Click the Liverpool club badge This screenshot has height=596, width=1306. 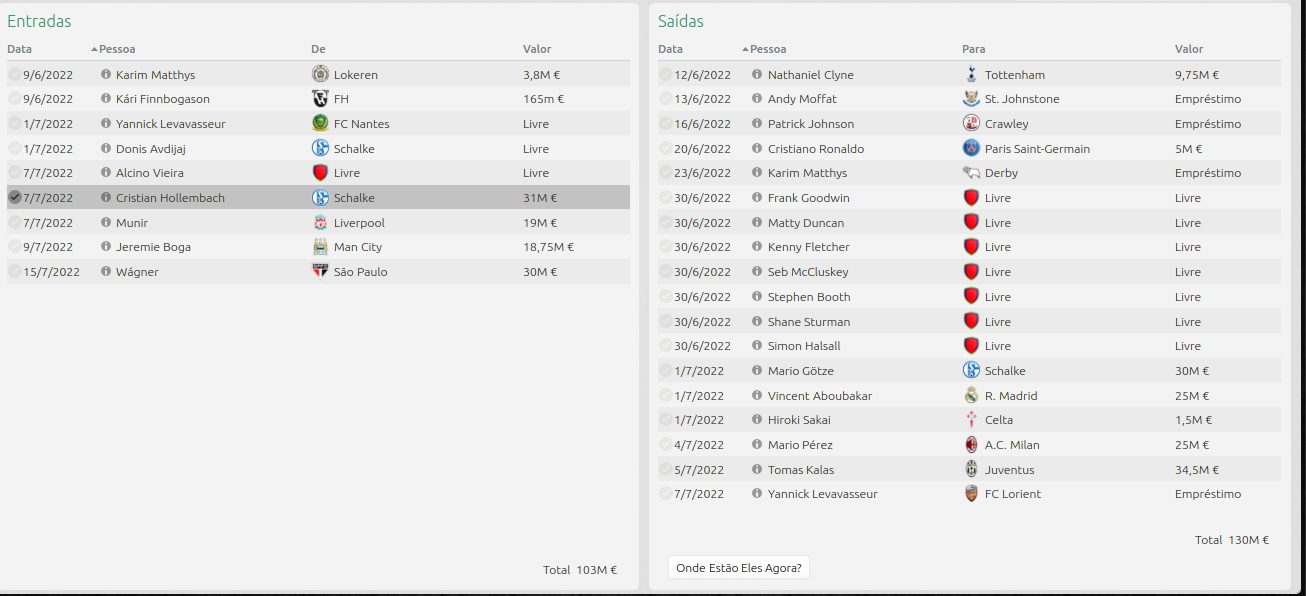coord(320,222)
